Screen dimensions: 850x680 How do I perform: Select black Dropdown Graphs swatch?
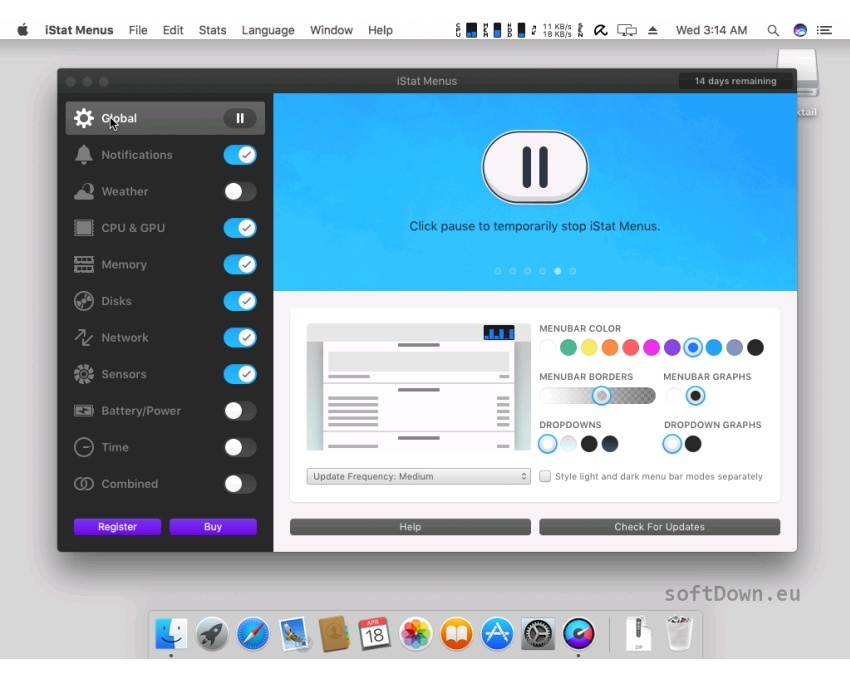tap(693, 444)
